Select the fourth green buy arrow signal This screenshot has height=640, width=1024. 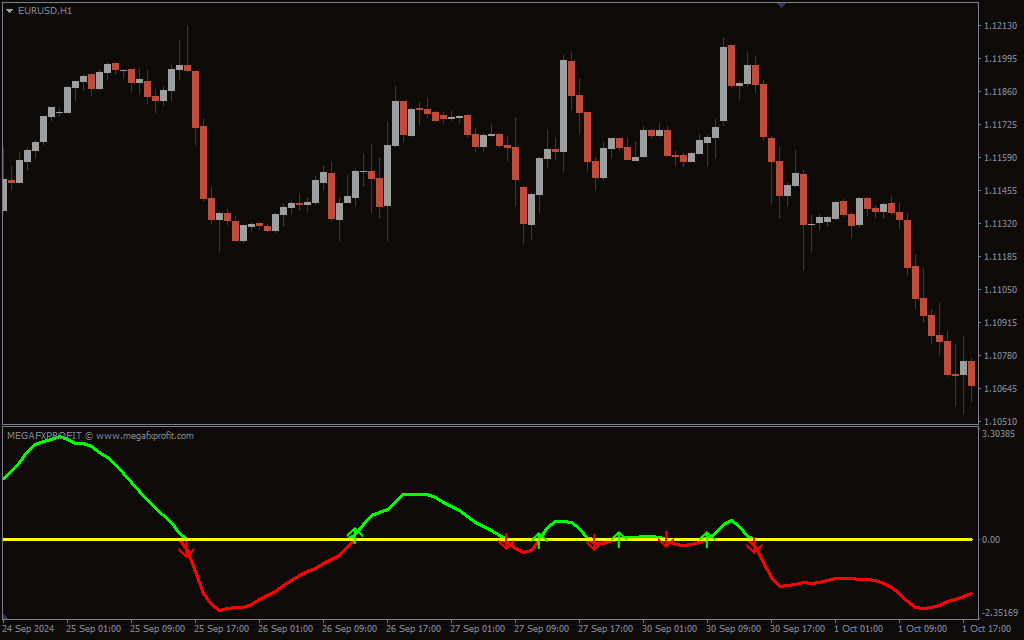[707, 539]
